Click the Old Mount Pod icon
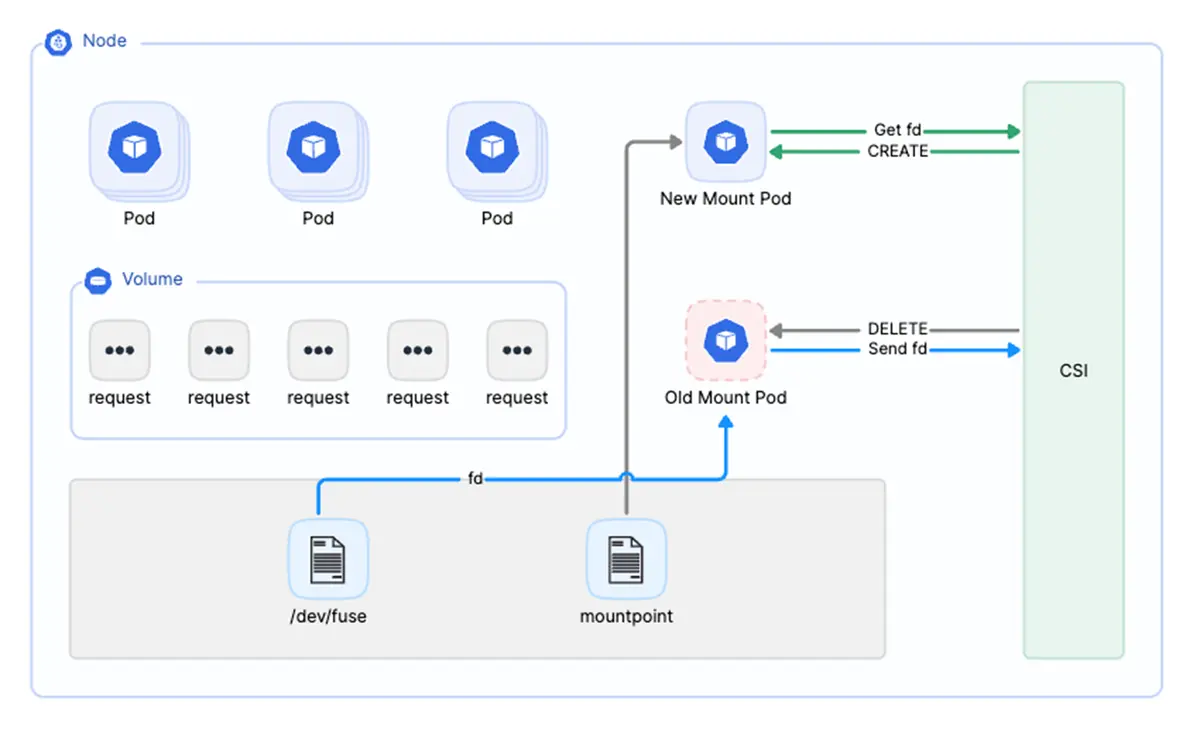 click(725, 341)
